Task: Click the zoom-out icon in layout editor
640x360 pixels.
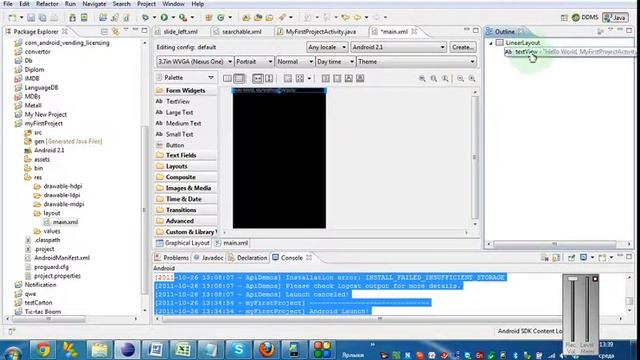Action: click(x=460, y=78)
